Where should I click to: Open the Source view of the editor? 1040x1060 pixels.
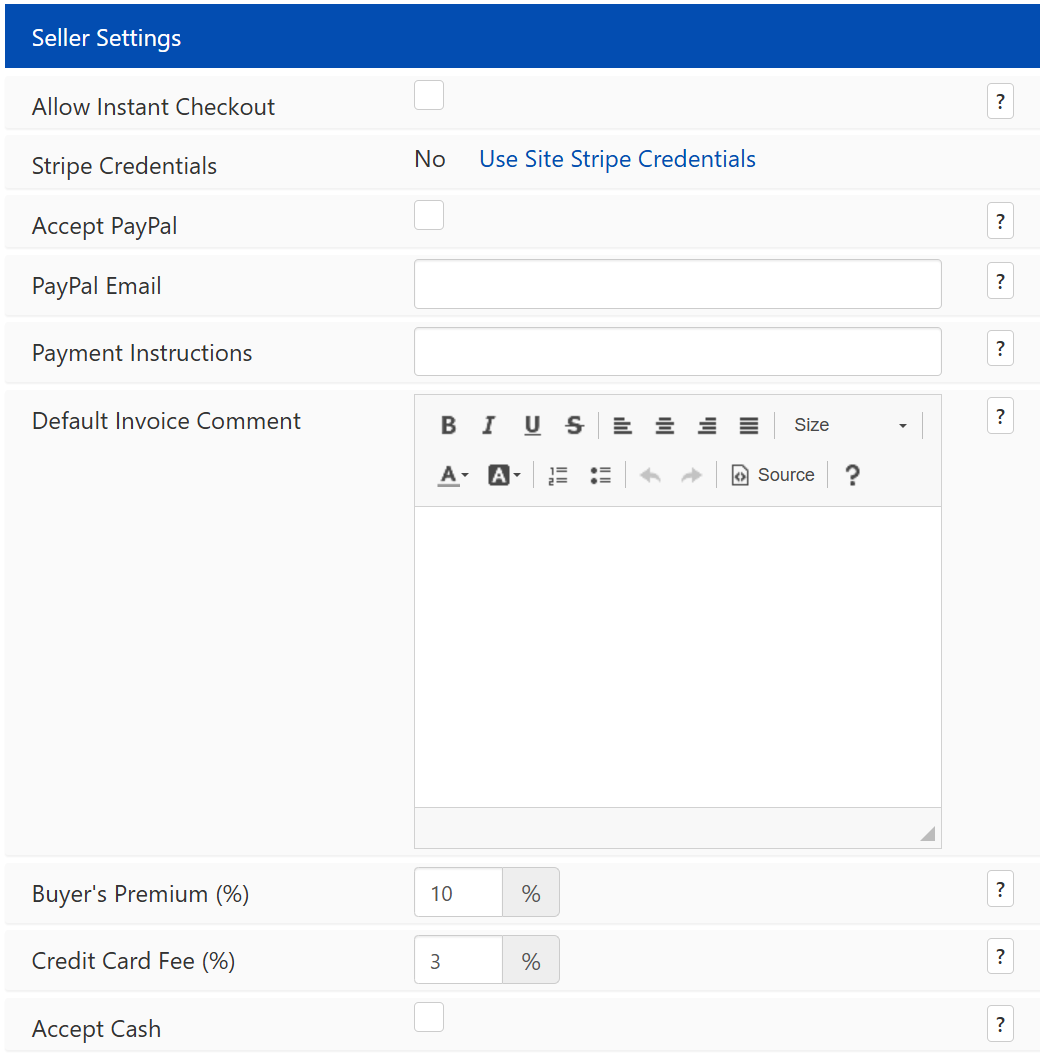tap(772, 474)
